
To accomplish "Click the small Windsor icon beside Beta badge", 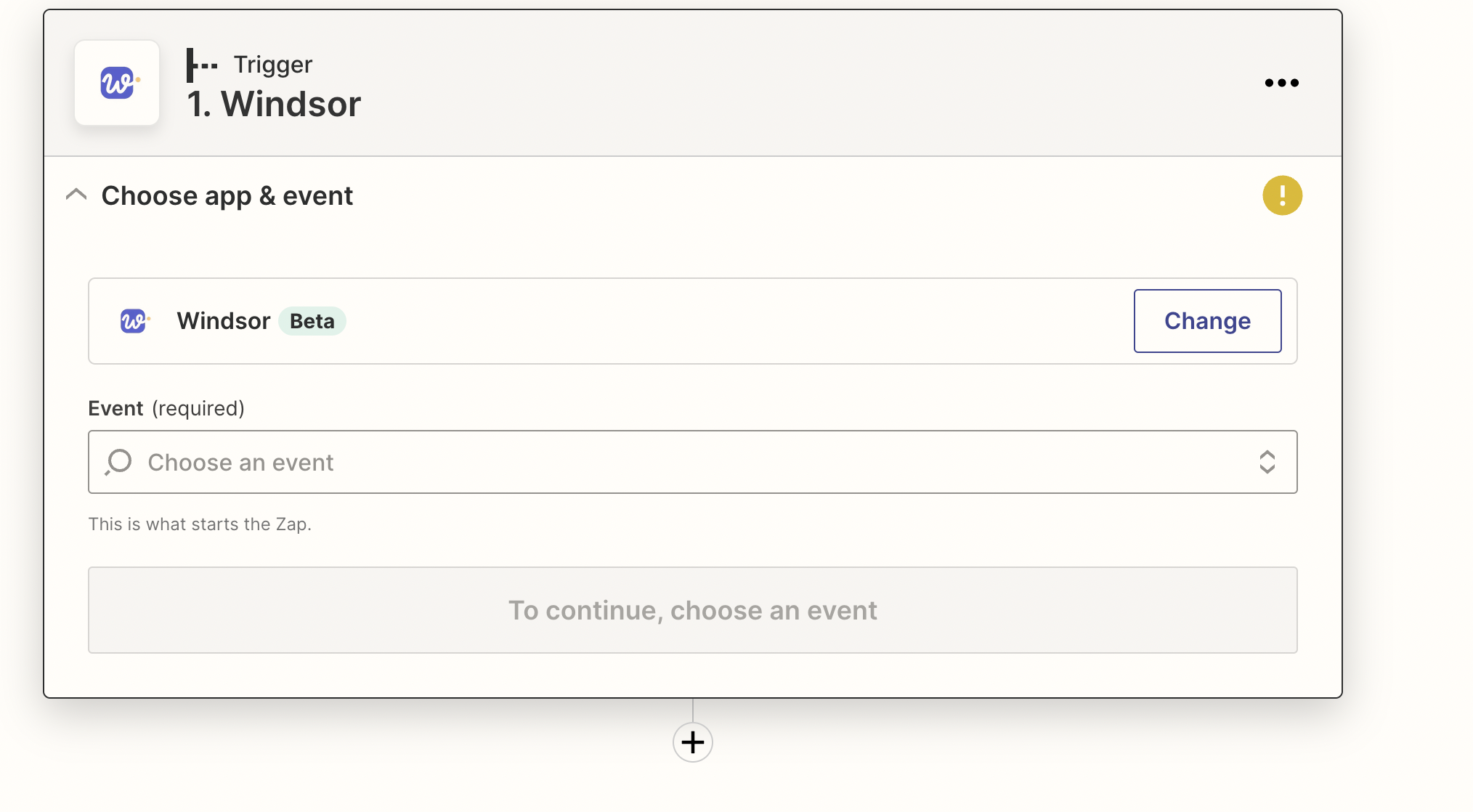I will coord(134,321).
